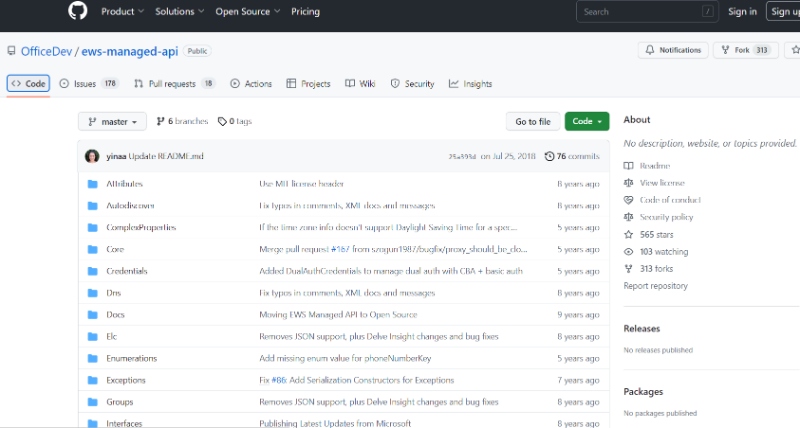800x428 pixels.
Task: Open the Attributes folder
Action: 124,184
